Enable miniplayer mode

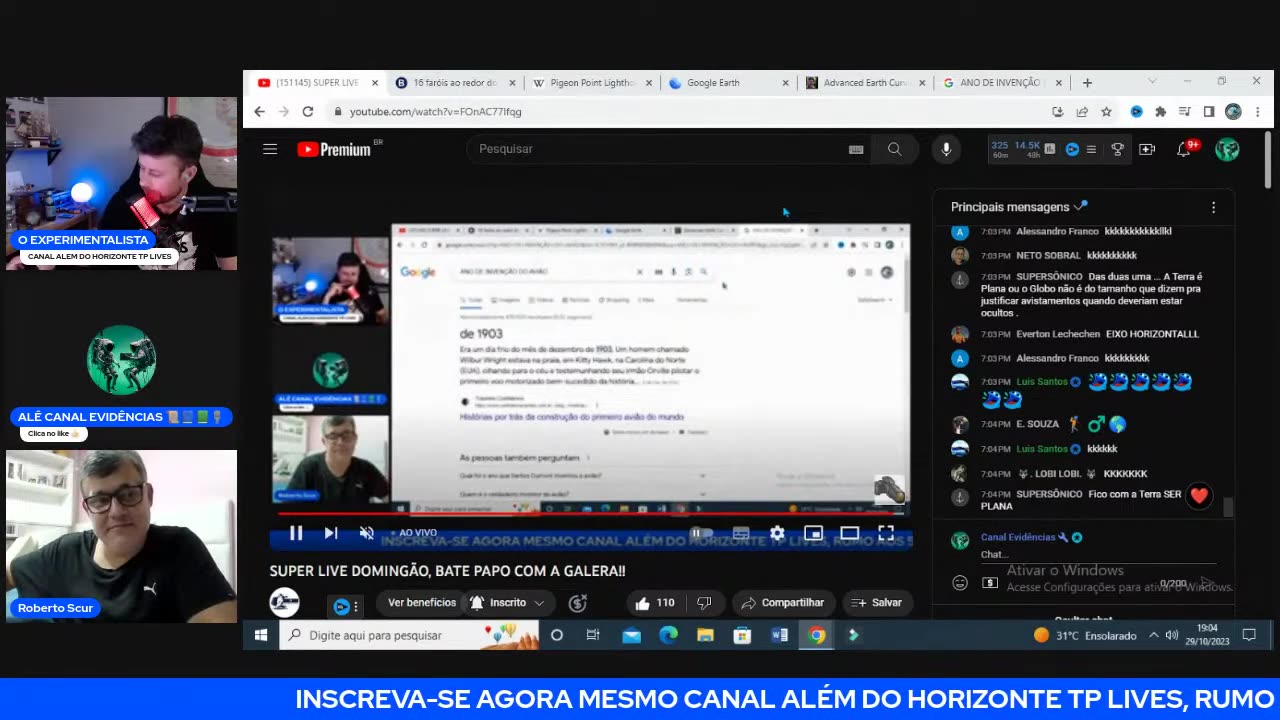813,533
